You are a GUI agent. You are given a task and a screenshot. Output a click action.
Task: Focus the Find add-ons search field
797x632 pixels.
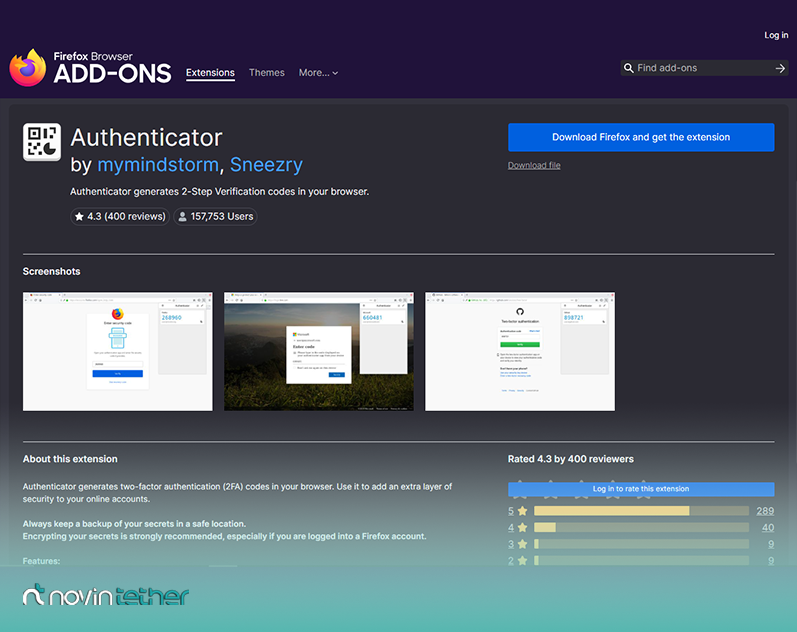[x=704, y=68]
